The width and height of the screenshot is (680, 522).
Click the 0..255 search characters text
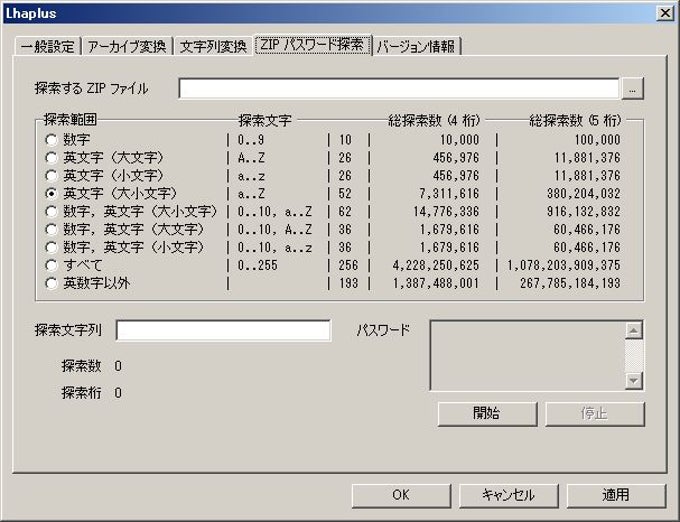[258, 265]
